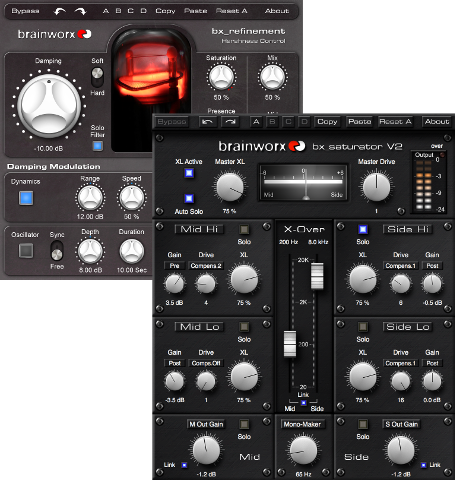Select preset slot A in bx_refinement
Screen dimensions: 455x480
click(x=106, y=11)
